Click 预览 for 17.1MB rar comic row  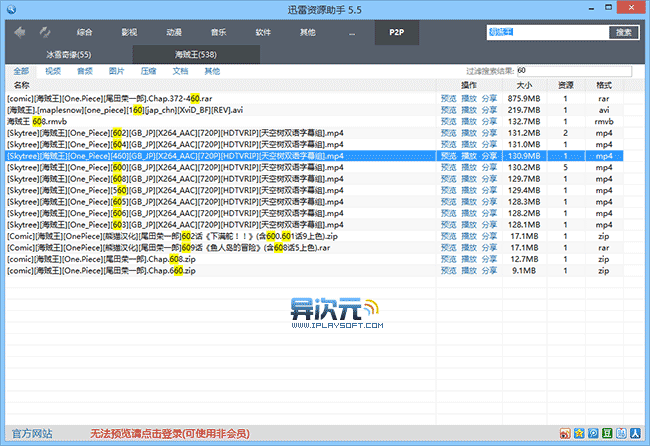(449, 247)
